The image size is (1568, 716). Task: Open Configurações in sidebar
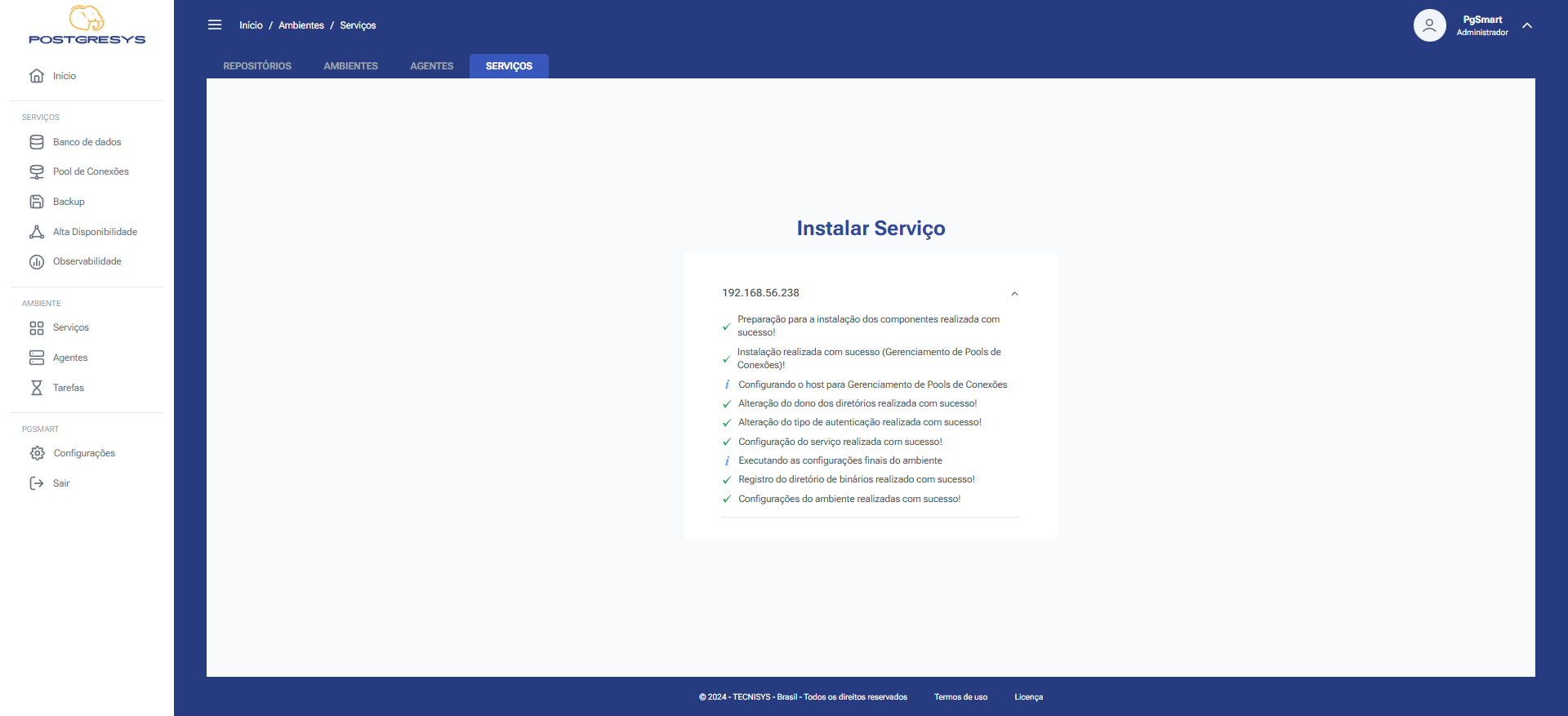point(84,453)
